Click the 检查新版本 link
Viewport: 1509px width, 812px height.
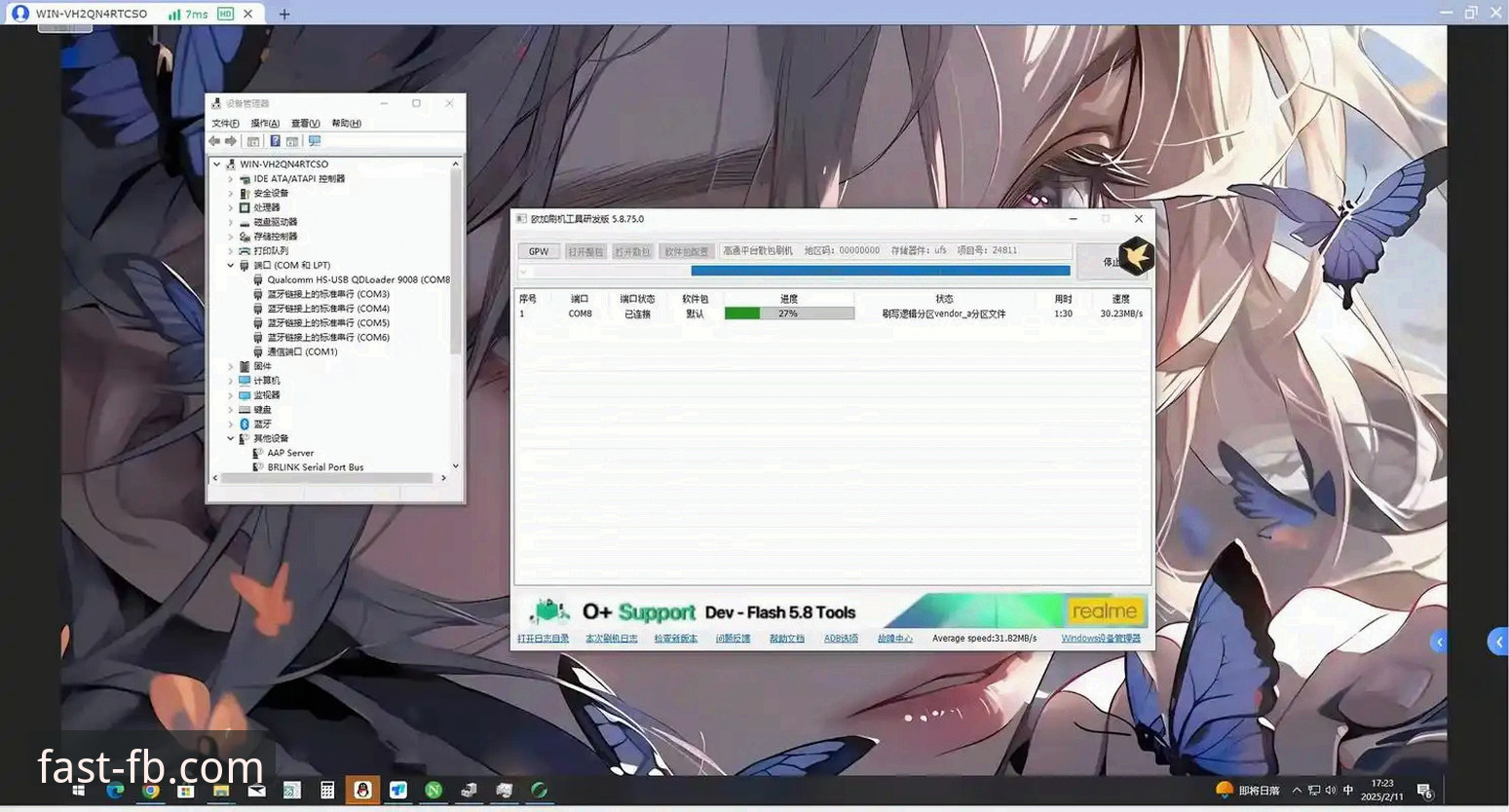click(676, 639)
